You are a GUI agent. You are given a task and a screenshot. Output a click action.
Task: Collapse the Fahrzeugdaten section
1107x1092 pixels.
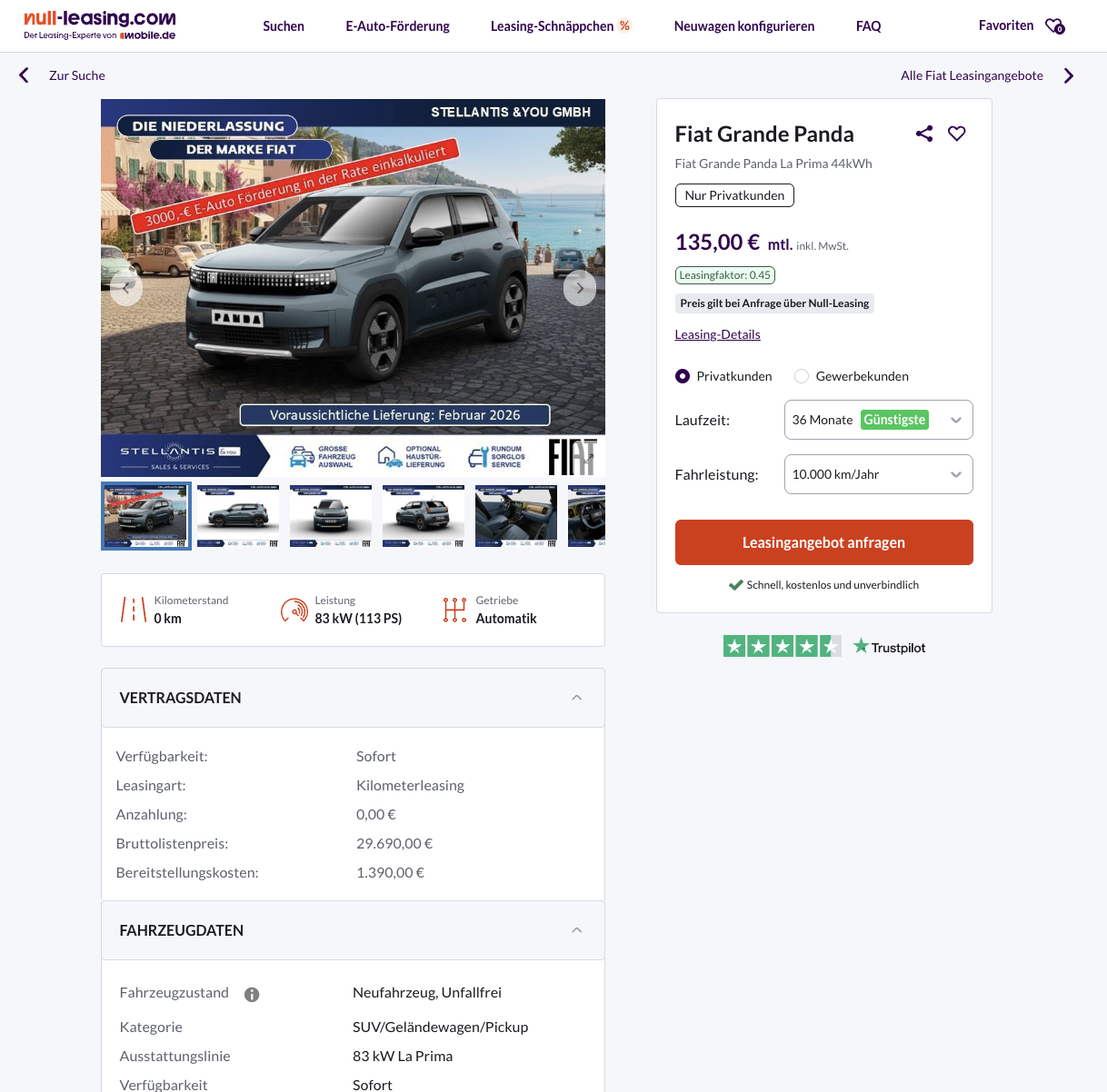(x=576, y=930)
